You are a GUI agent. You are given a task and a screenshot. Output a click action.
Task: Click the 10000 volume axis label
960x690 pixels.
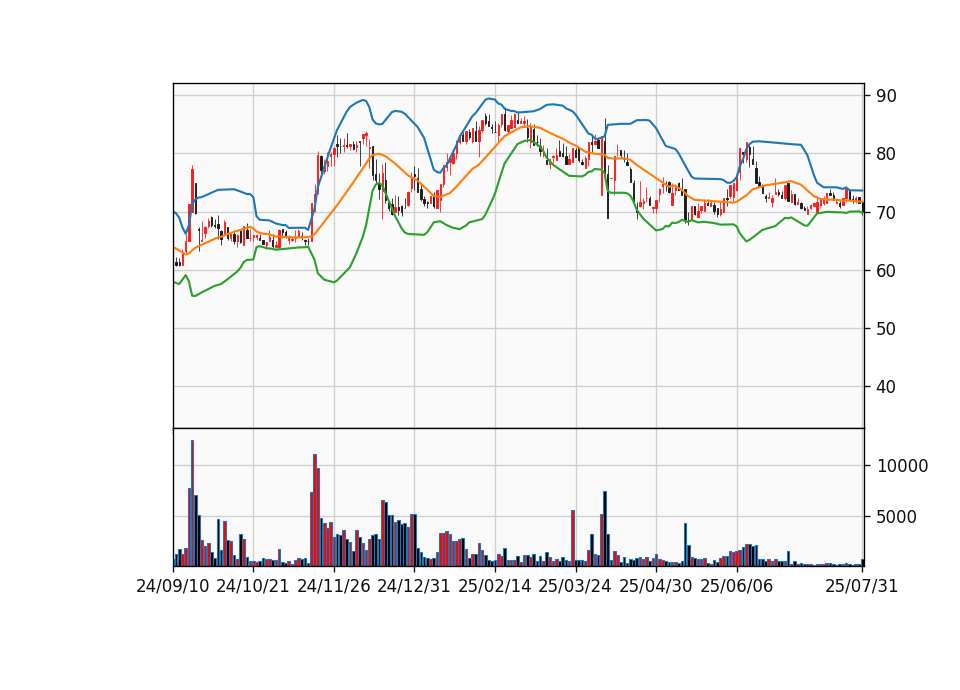(x=902, y=467)
